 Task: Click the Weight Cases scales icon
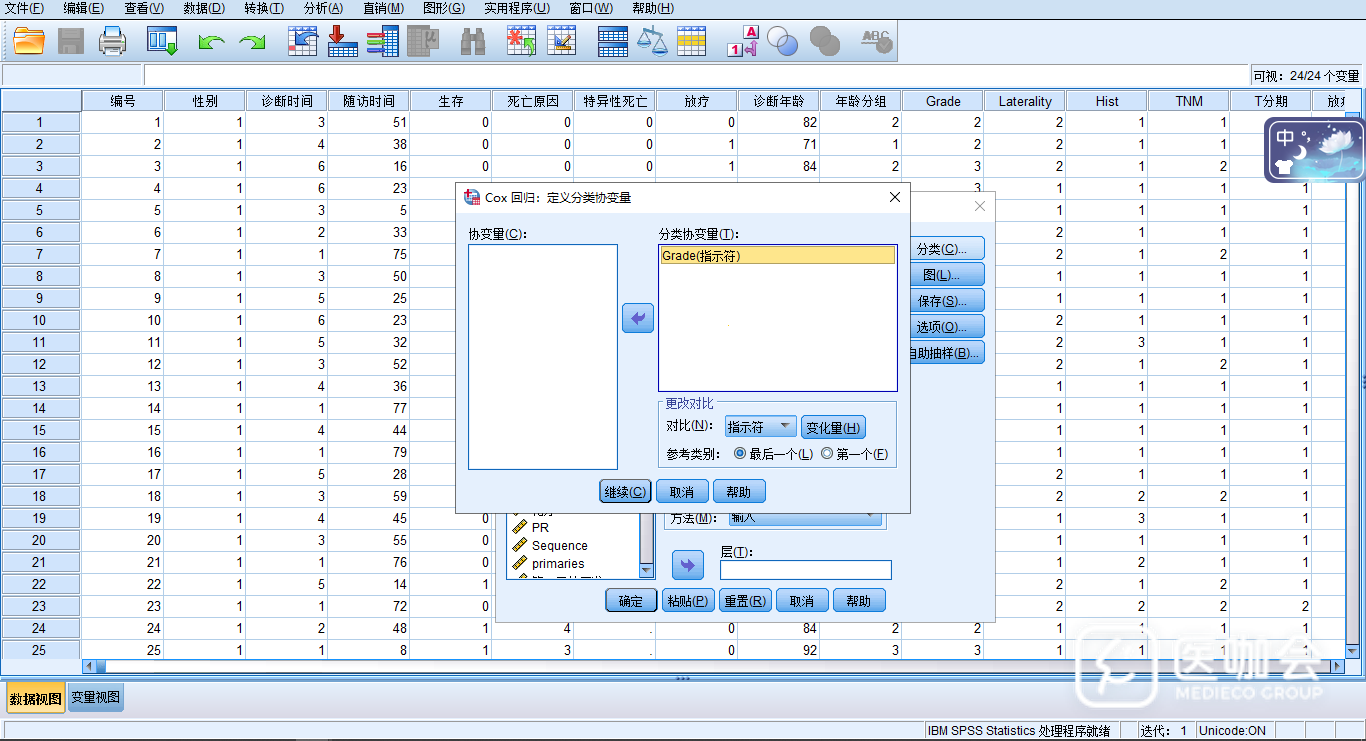pos(652,41)
